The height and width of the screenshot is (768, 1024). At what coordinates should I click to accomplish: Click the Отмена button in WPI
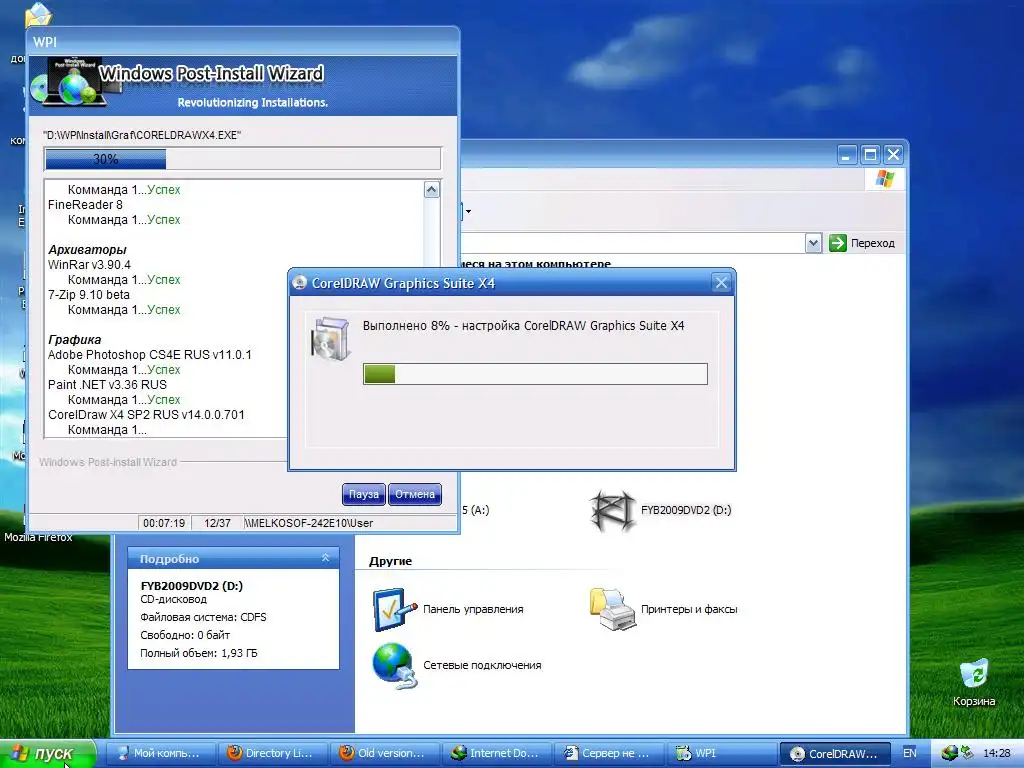(x=415, y=494)
